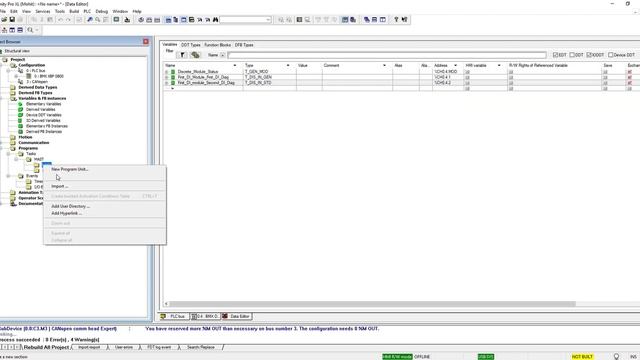Viewport: 640px width, 360px height.
Task: Open the toolbar combo box next to the binoculars
Action: point(268,20)
